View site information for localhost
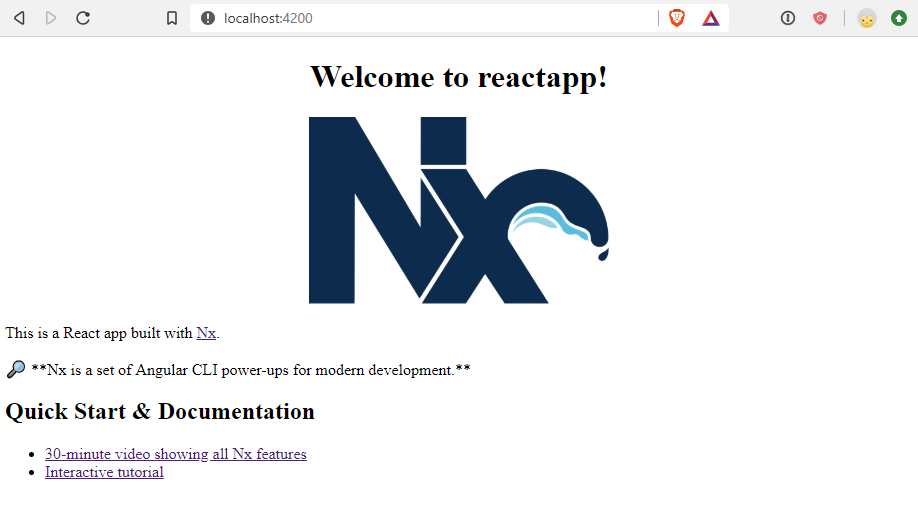Screen dimensions: 918x505 pyautogui.click(x=208, y=18)
